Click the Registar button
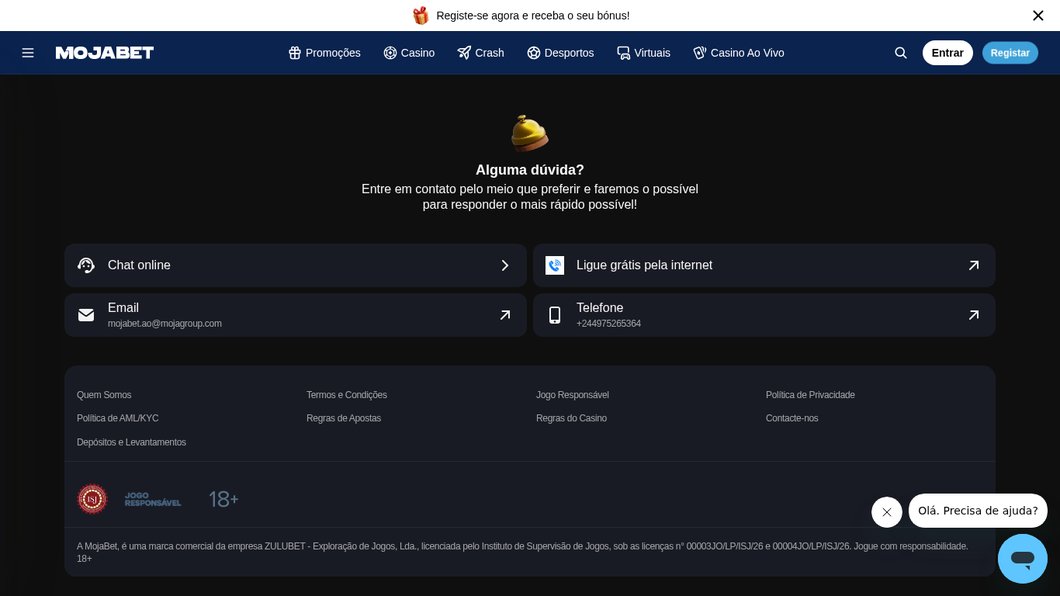The height and width of the screenshot is (596, 1060). pos(1010,53)
